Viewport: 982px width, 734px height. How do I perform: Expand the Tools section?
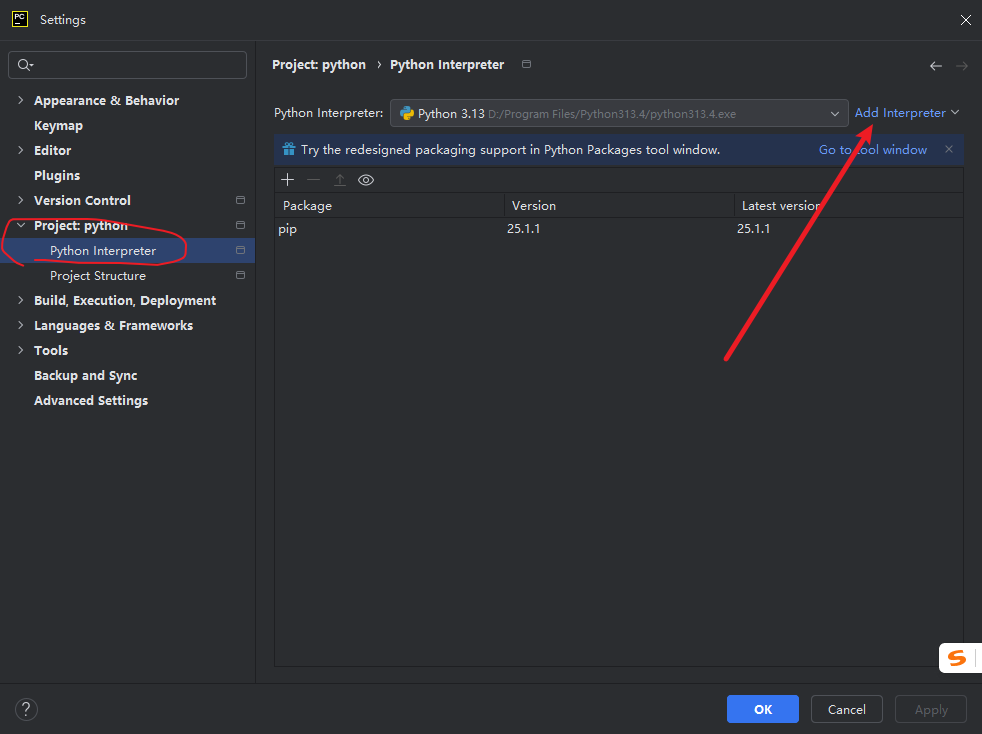pyautogui.click(x=21, y=350)
